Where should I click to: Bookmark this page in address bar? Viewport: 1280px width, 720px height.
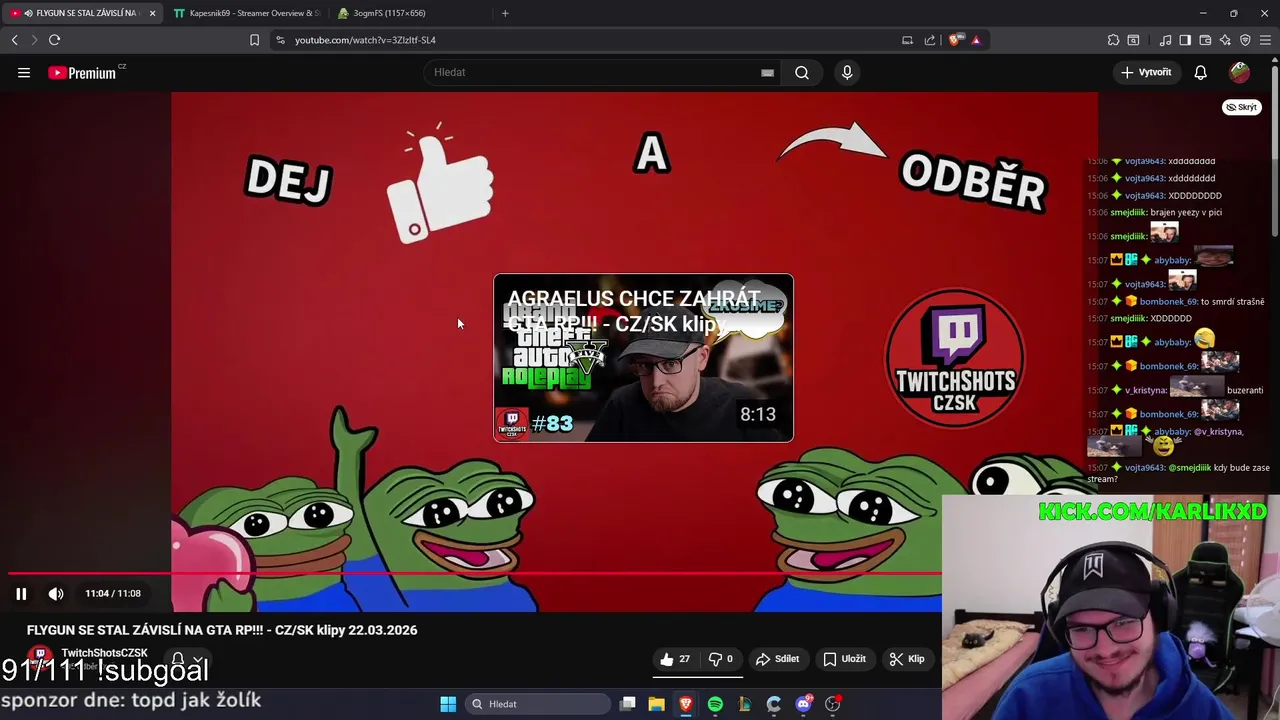pyautogui.click(x=254, y=40)
